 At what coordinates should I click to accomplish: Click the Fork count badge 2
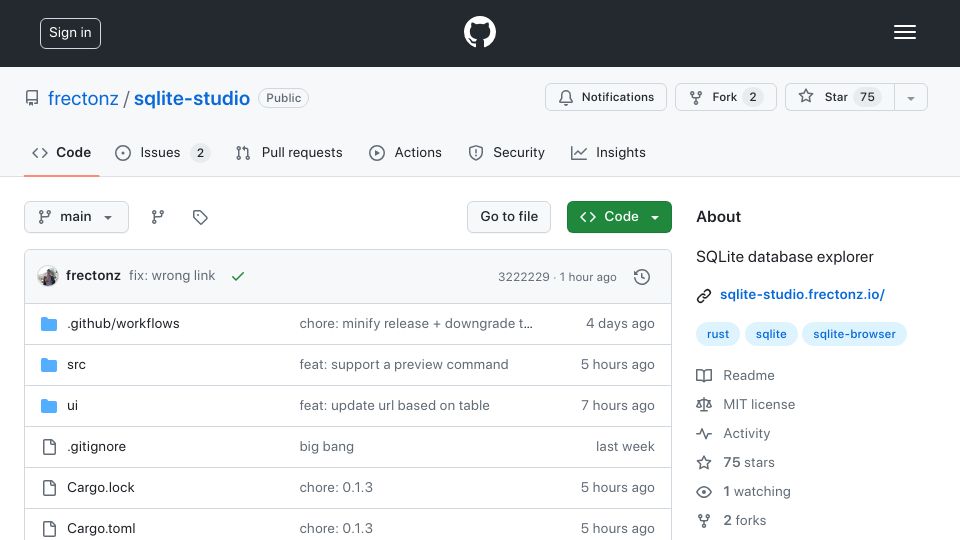click(x=753, y=97)
